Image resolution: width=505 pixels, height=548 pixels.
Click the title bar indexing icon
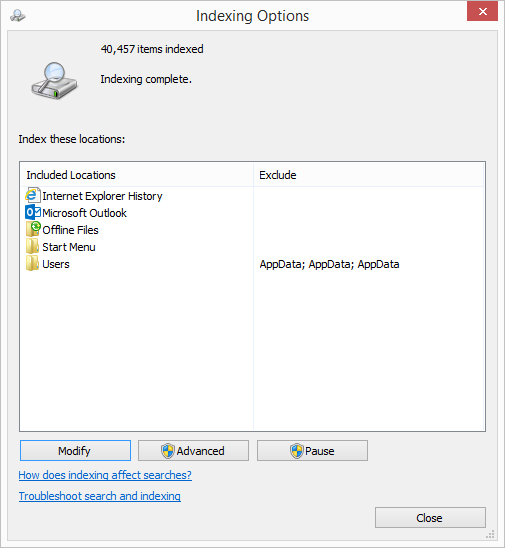click(17, 16)
